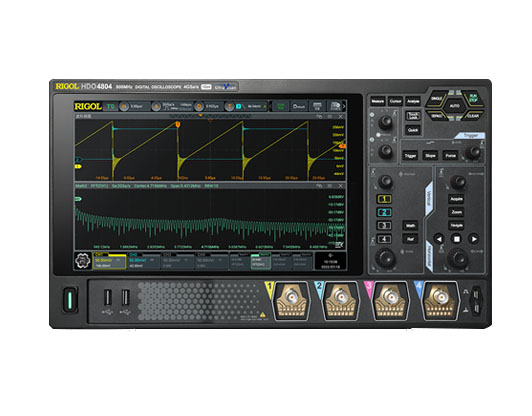Hit the square stop navigation button

point(457,239)
